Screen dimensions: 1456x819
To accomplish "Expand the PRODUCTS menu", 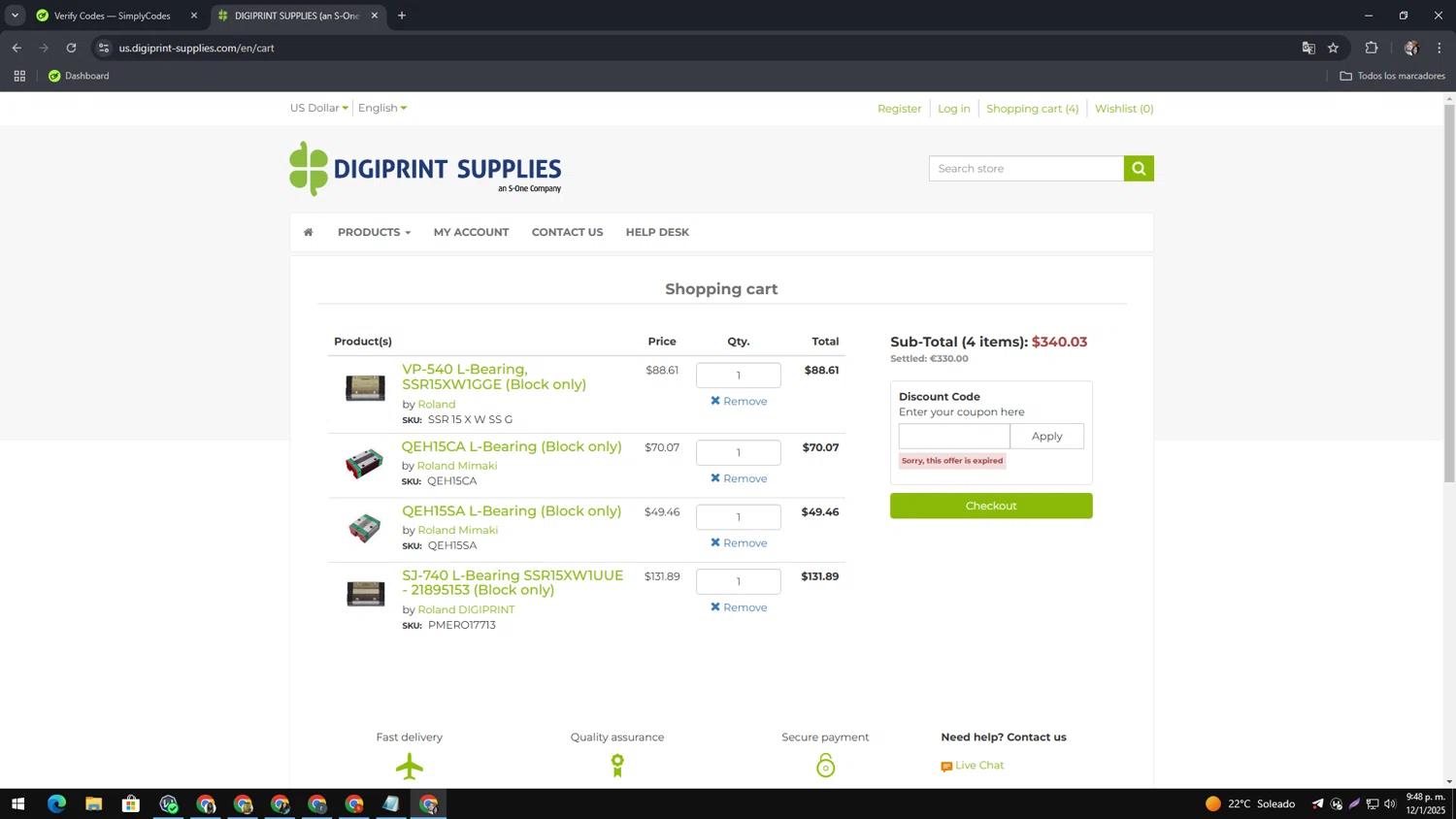I will coord(374,232).
